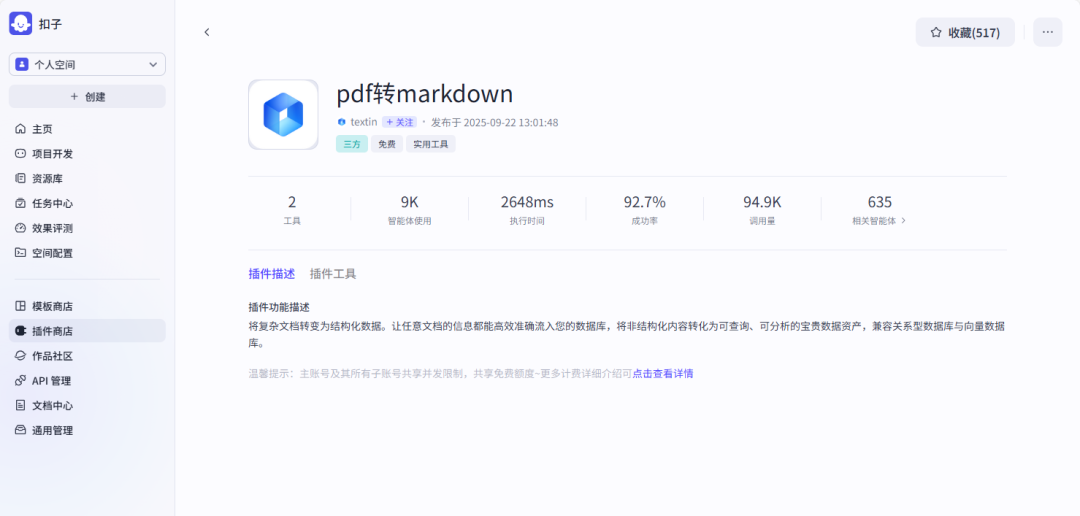The width and height of the screenshot is (1080, 516).
Task: Click the 9K 智能体使用 statistic
Action: point(410,209)
